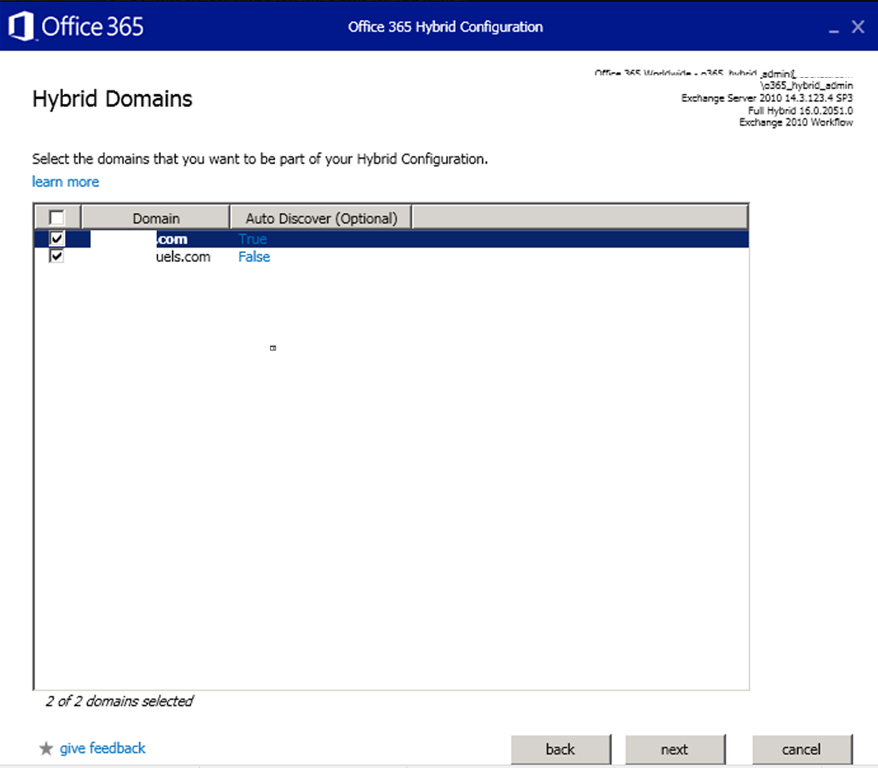
Task: Toggle the select-all domains header checkbox
Action: [x=57, y=217]
